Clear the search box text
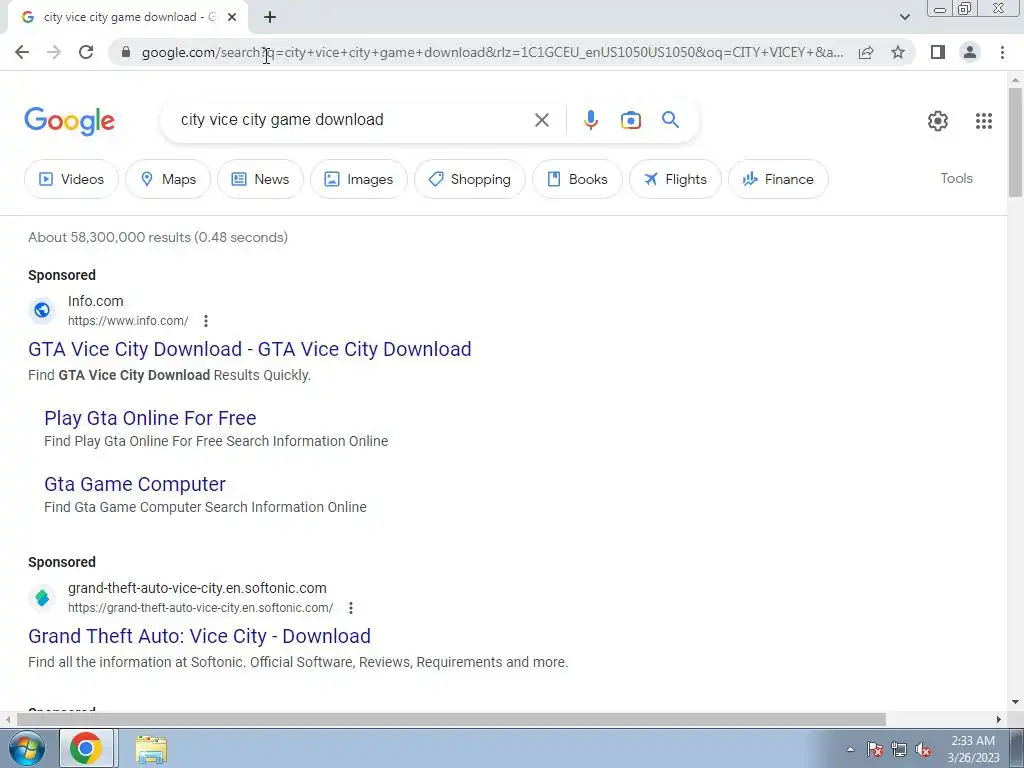1024x768 pixels. tap(541, 120)
